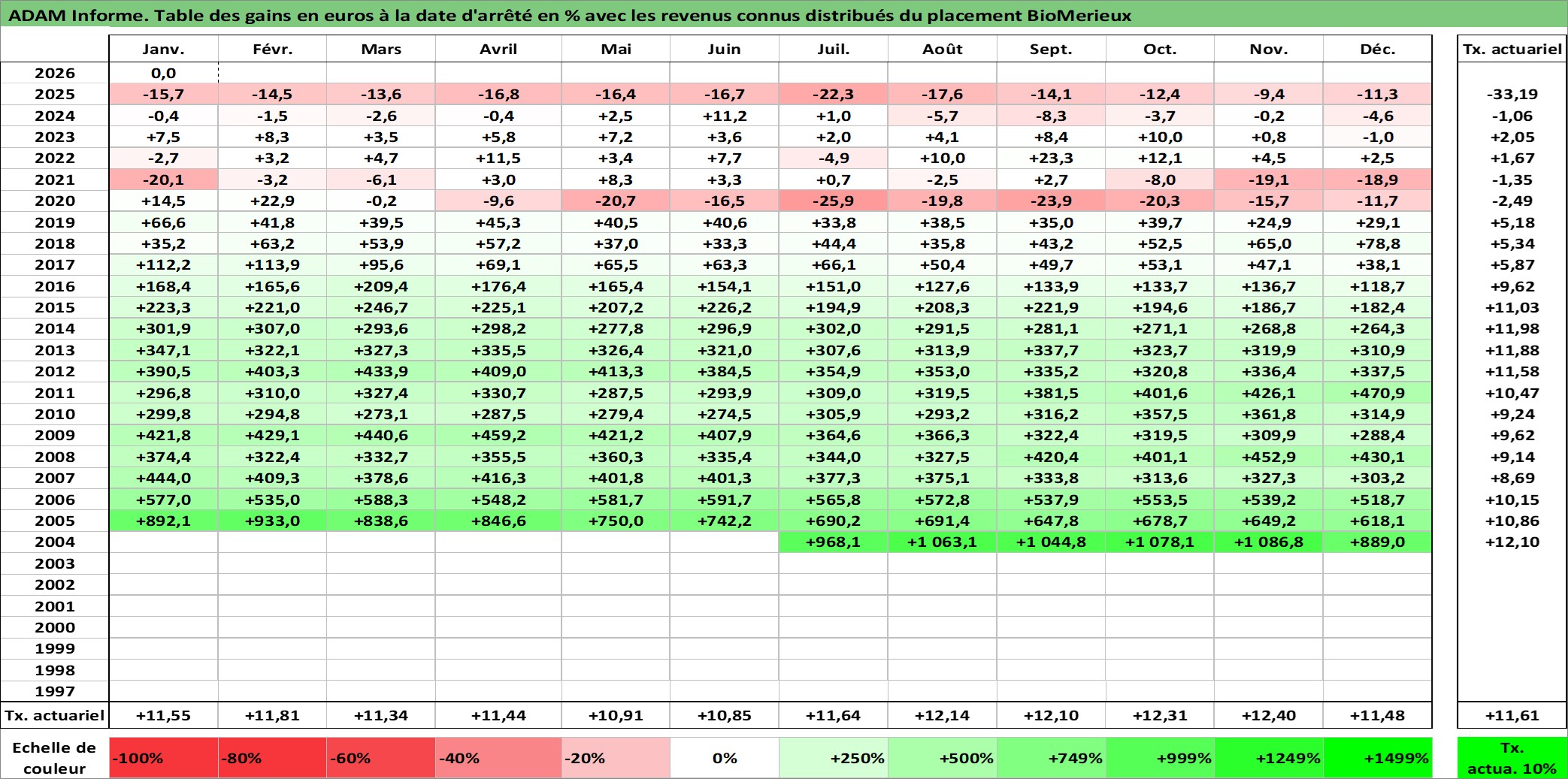
Task: Select the -100% red color scale swatch
Action: point(164,757)
